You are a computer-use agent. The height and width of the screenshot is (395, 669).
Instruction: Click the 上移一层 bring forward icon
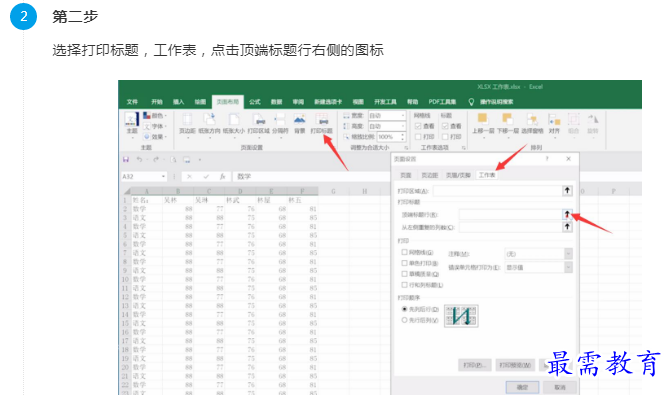[483, 124]
